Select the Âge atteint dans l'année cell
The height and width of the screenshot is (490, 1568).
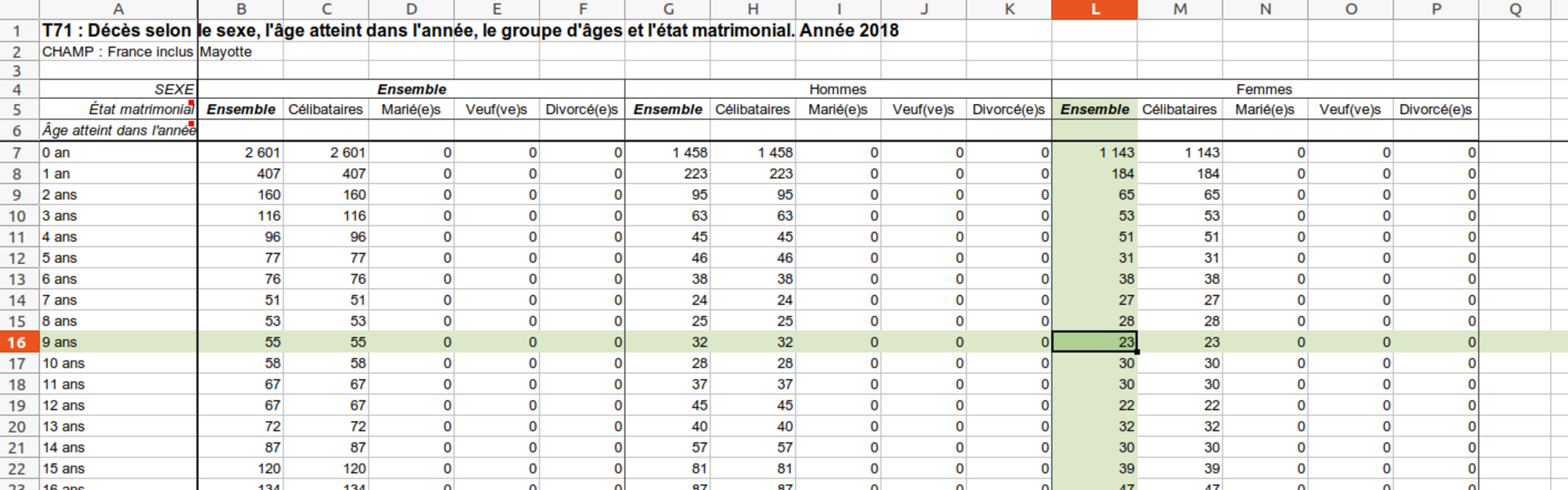[x=118, y=130]
